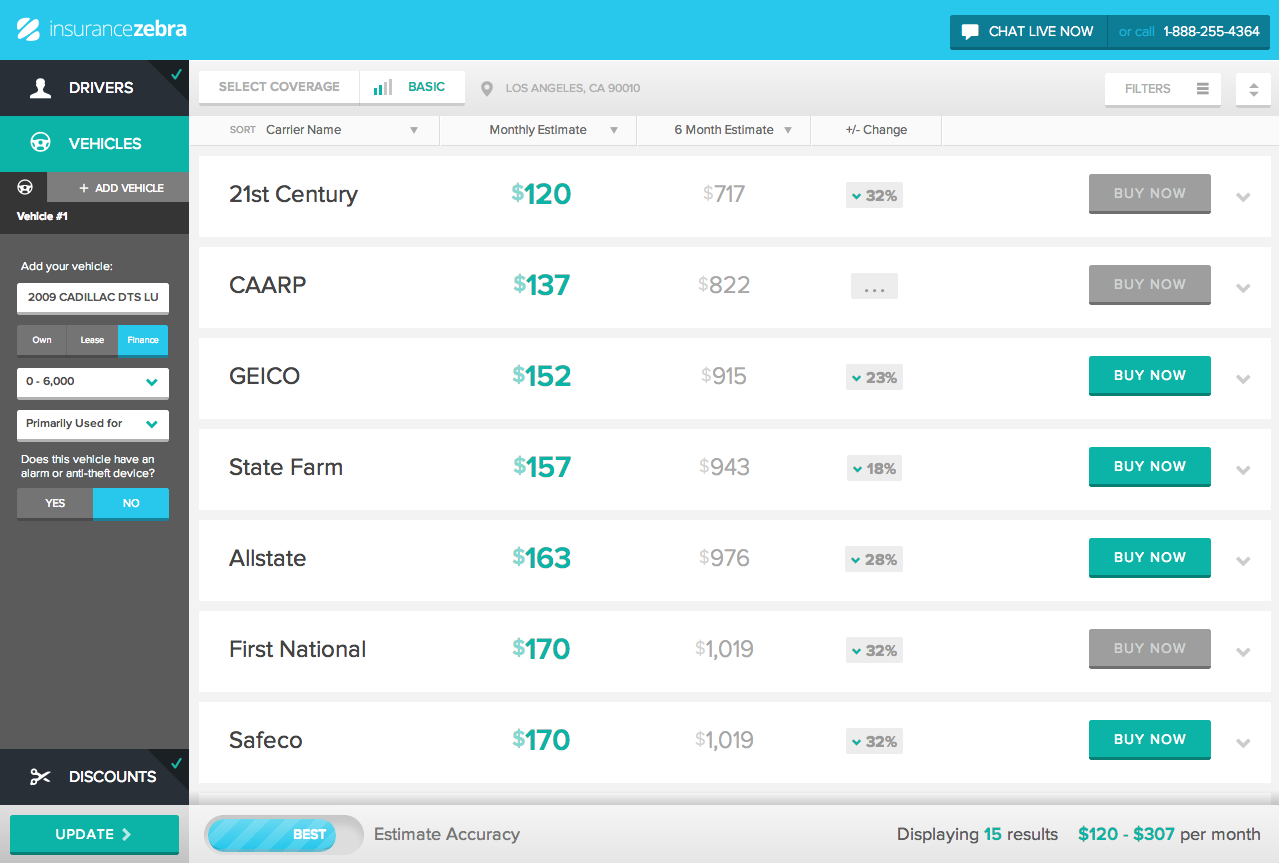
Task: Click the Filters hamburger icon
Action: click(1202, 88)
